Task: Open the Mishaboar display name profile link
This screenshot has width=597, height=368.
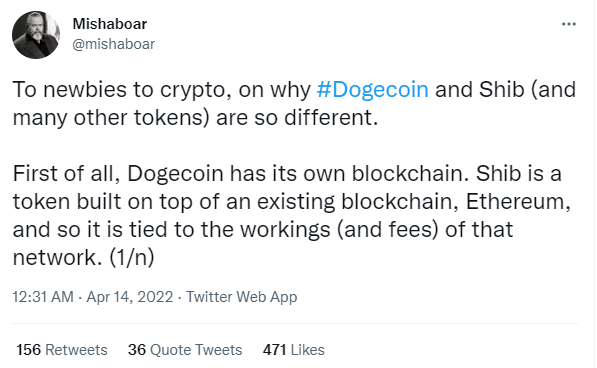Action: pos(110,24)
